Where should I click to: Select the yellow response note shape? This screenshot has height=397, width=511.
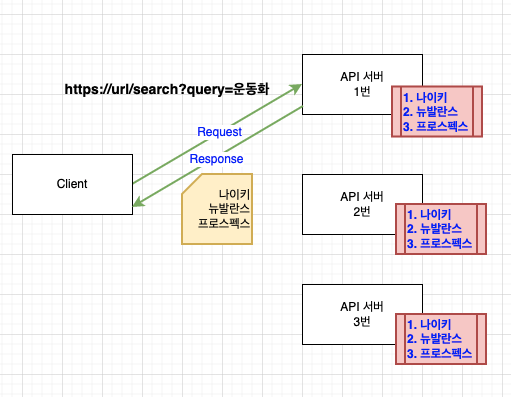(217, 209)
